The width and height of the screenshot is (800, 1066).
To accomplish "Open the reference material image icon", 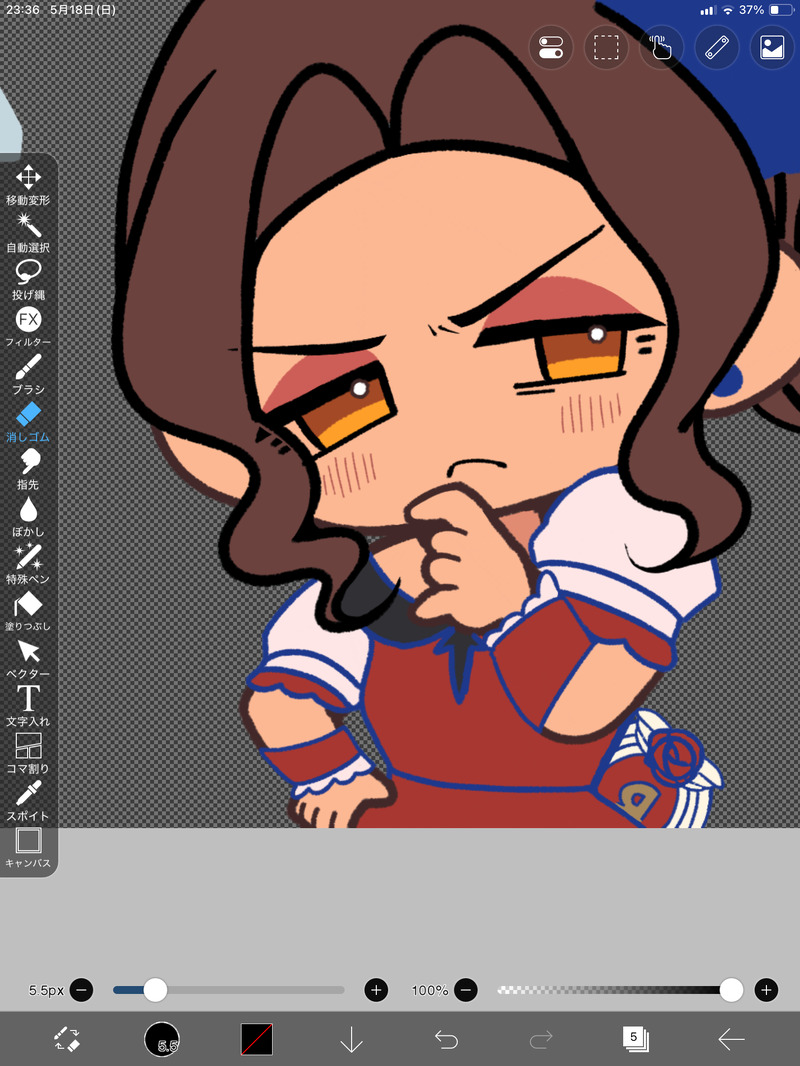I will click(x=771, y=48).
